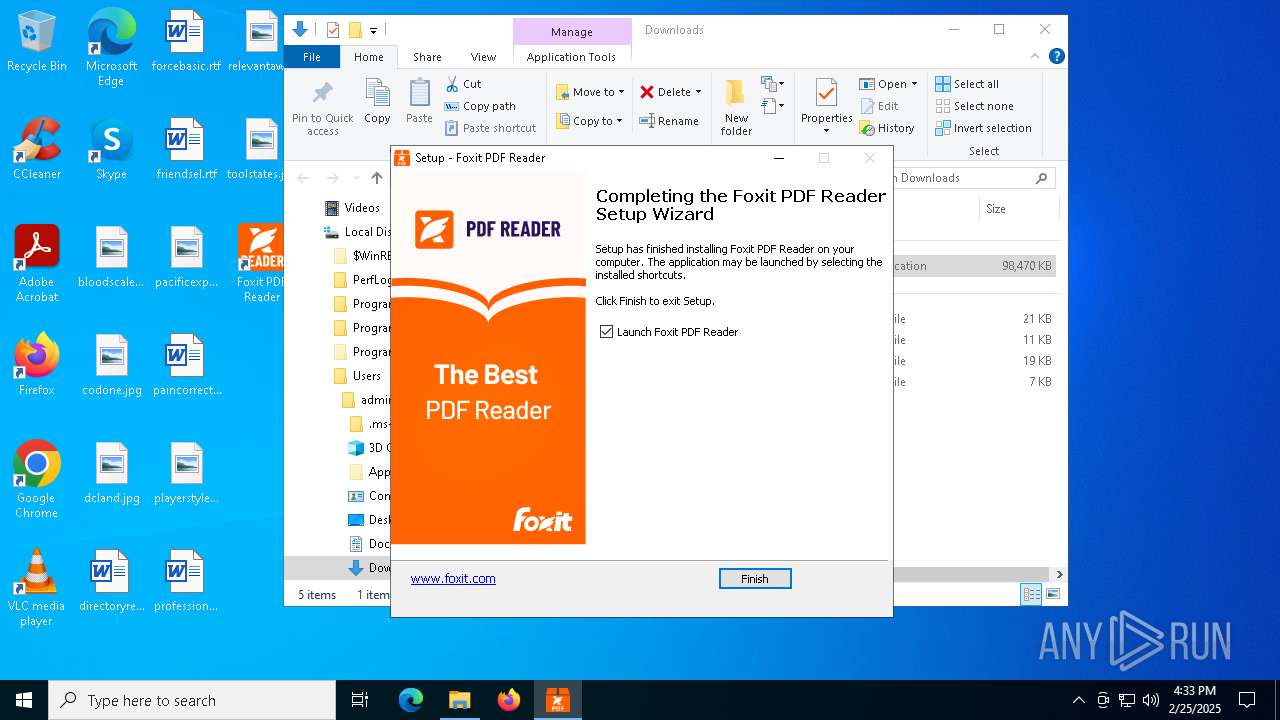Screen dimensions: 1280x720
Task: Open File Explorer taskbar icon
Action: click(459, 700)
